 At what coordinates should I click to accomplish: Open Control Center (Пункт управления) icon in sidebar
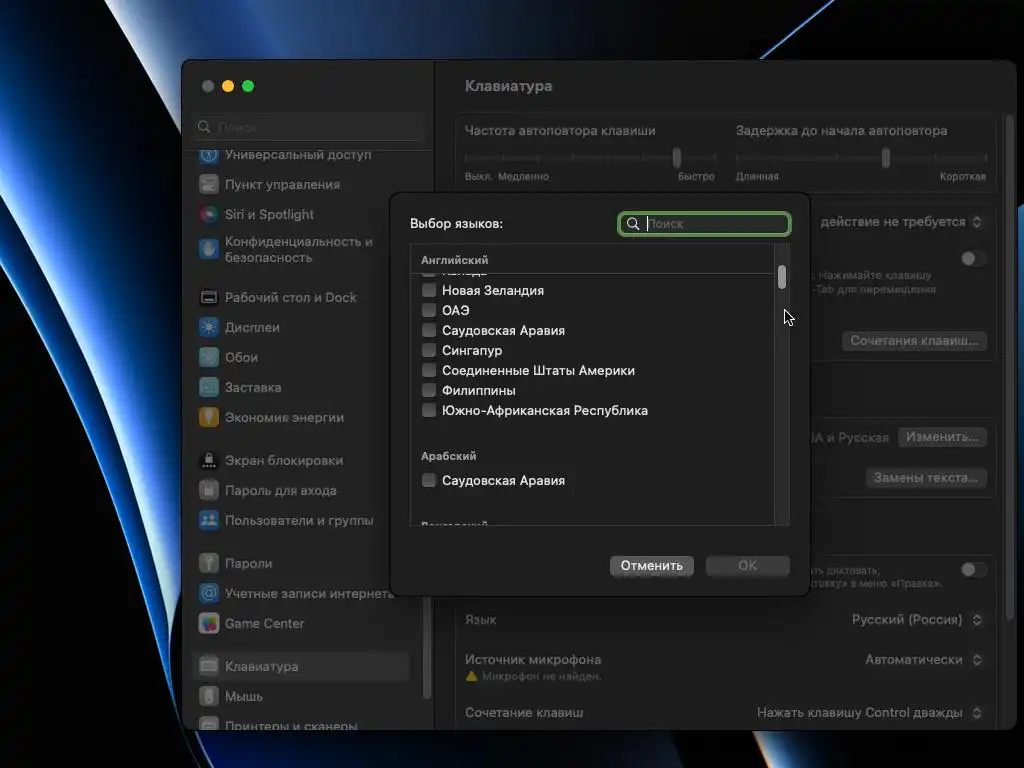(209, 185)
